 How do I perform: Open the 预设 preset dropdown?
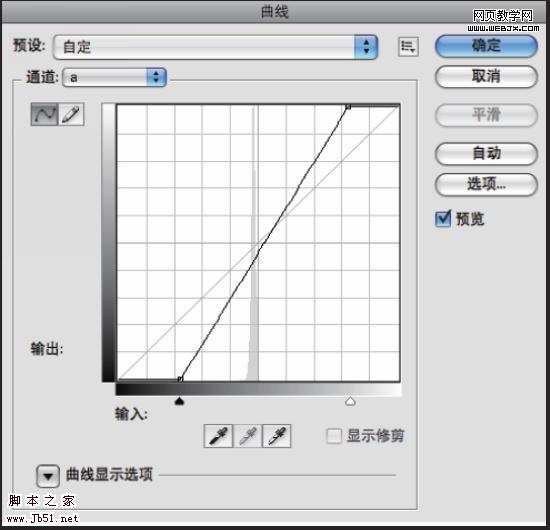point(215,47)
